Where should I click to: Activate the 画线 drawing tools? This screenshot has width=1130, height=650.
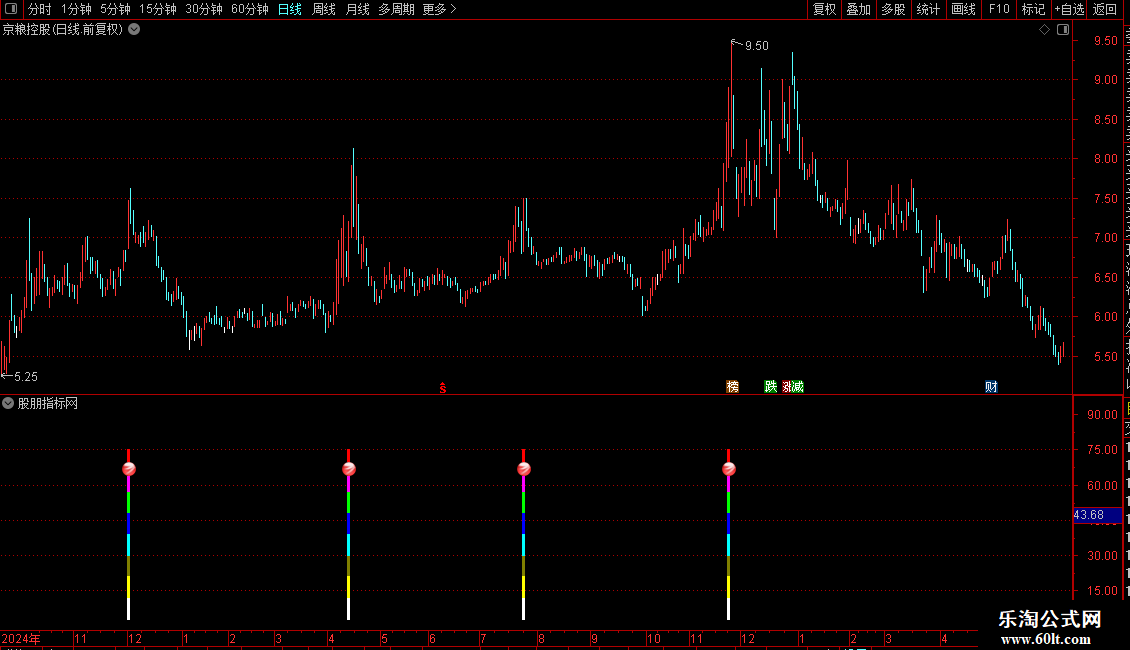tap(963, 9)
